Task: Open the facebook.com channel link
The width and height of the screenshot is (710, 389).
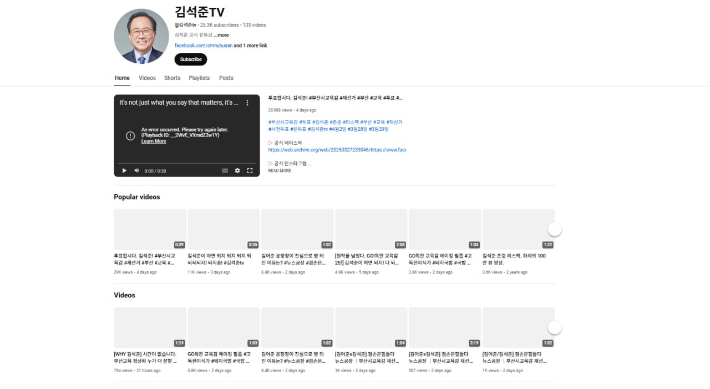Action: [x=203, y=45]
